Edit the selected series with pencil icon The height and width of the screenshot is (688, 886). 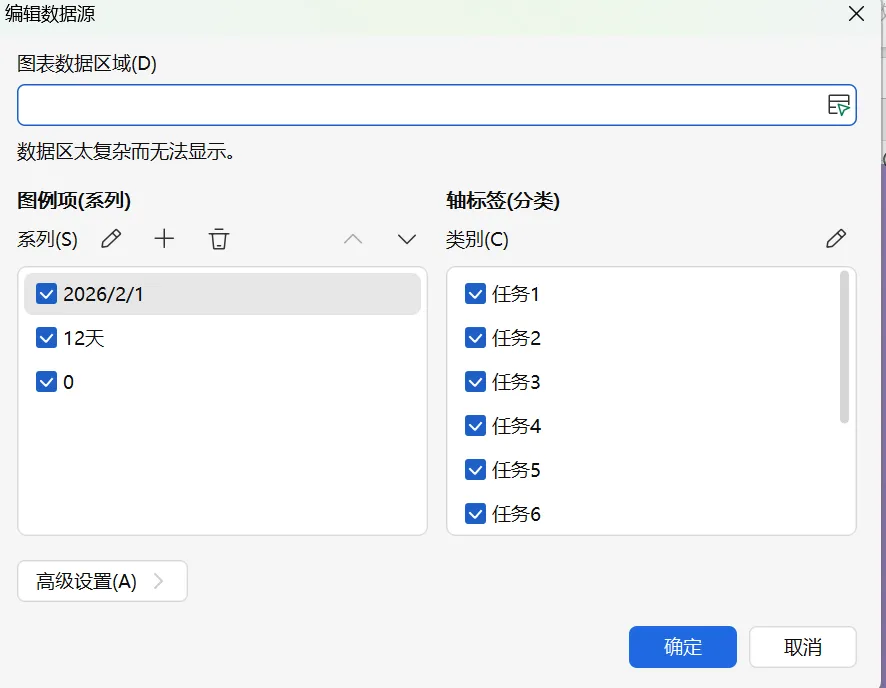point(112,239)
